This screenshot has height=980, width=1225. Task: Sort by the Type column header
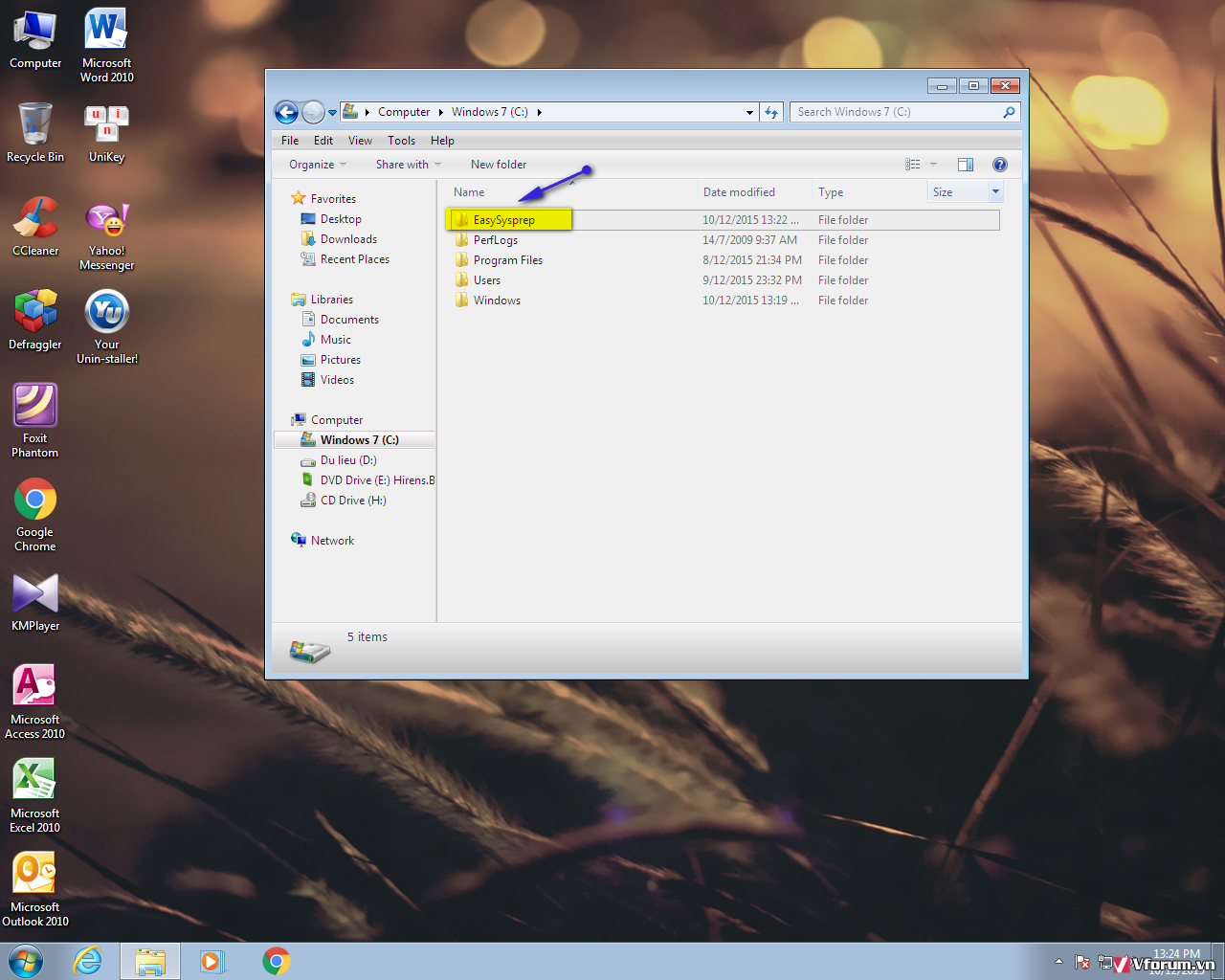[x=869, y=192]
